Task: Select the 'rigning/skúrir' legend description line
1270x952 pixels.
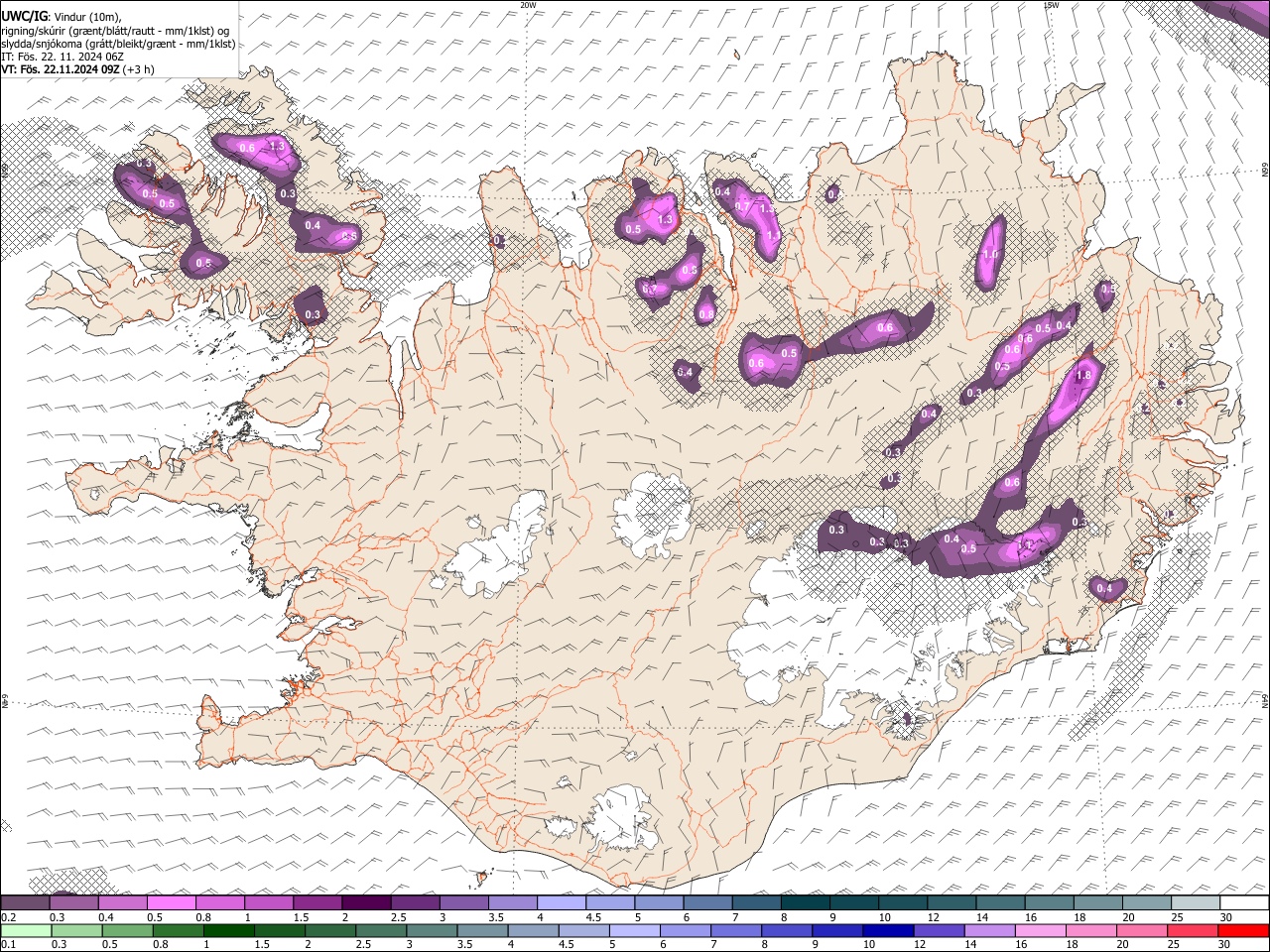Action: (115, 30)
